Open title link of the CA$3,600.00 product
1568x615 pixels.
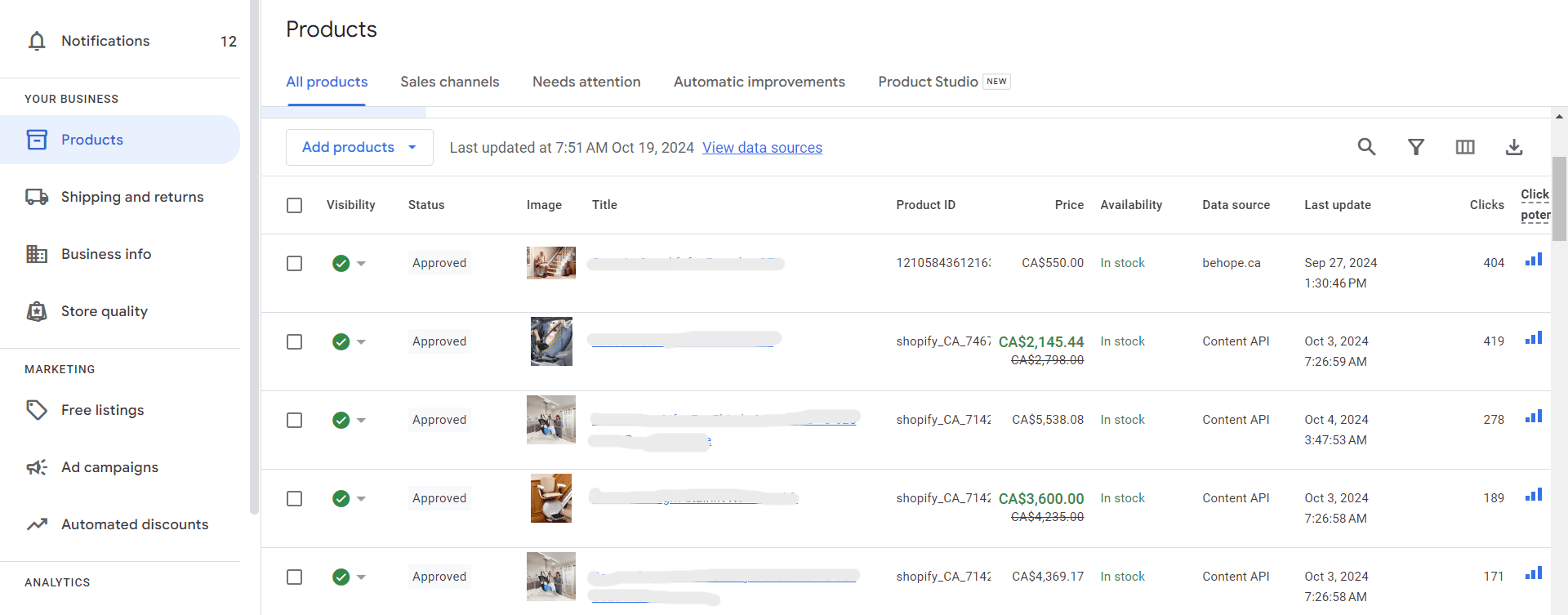coord(693,497)
